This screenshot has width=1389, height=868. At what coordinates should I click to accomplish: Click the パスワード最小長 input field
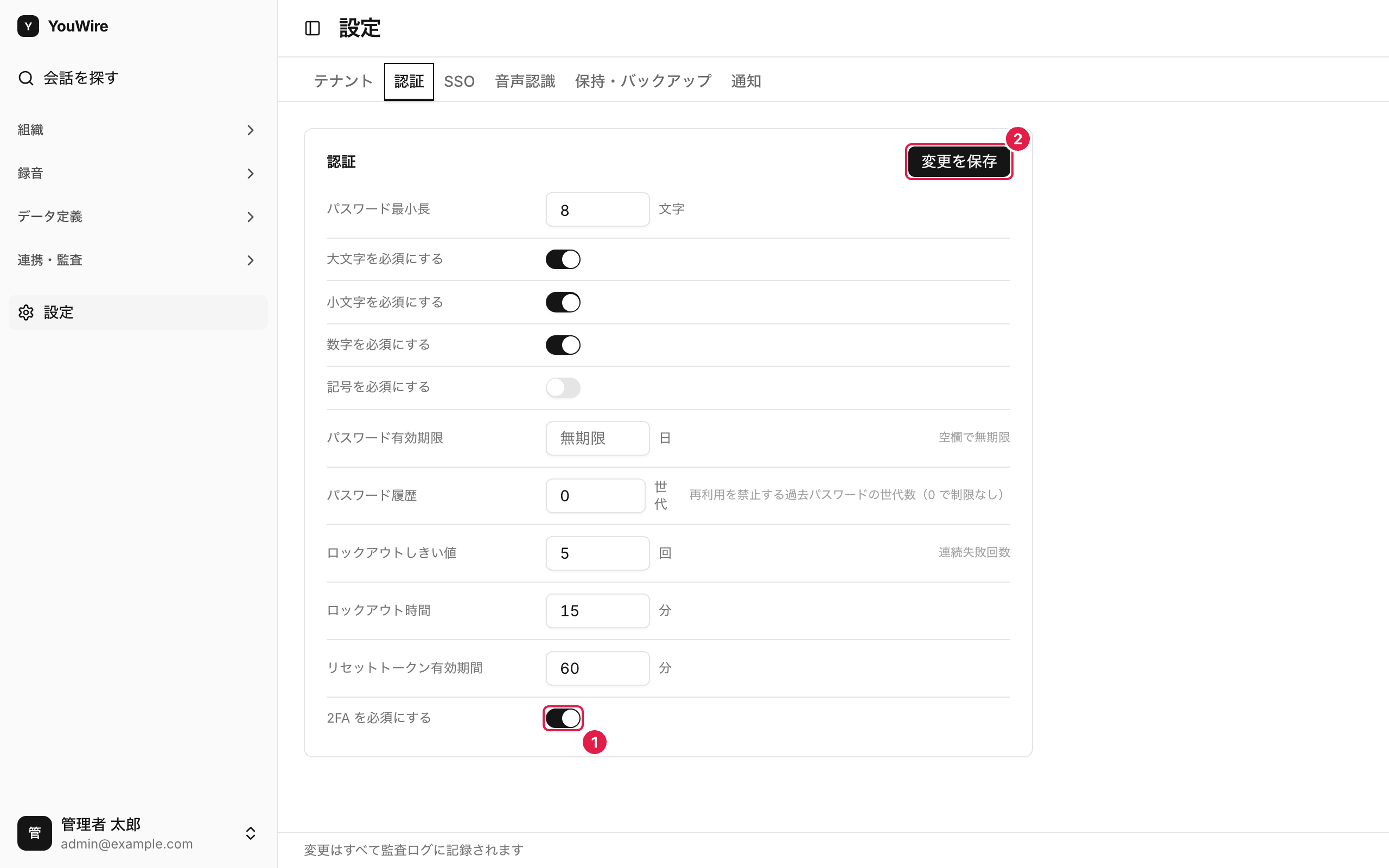[597, 209]
